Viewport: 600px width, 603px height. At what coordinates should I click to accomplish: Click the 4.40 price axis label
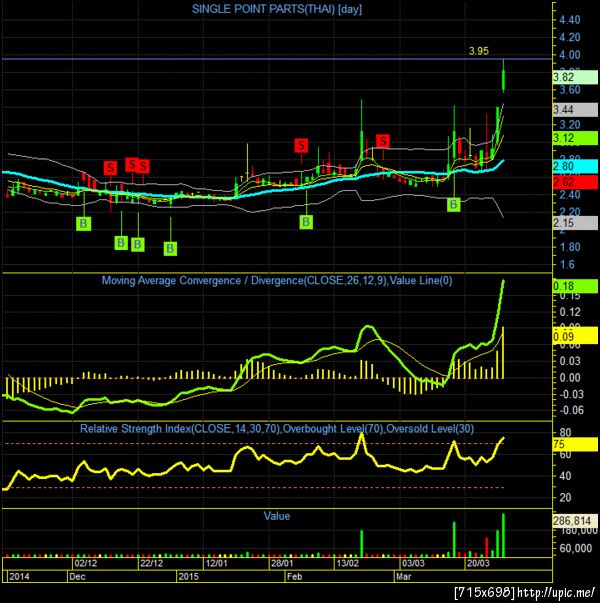pyautogui.click(x=570, y=20)
